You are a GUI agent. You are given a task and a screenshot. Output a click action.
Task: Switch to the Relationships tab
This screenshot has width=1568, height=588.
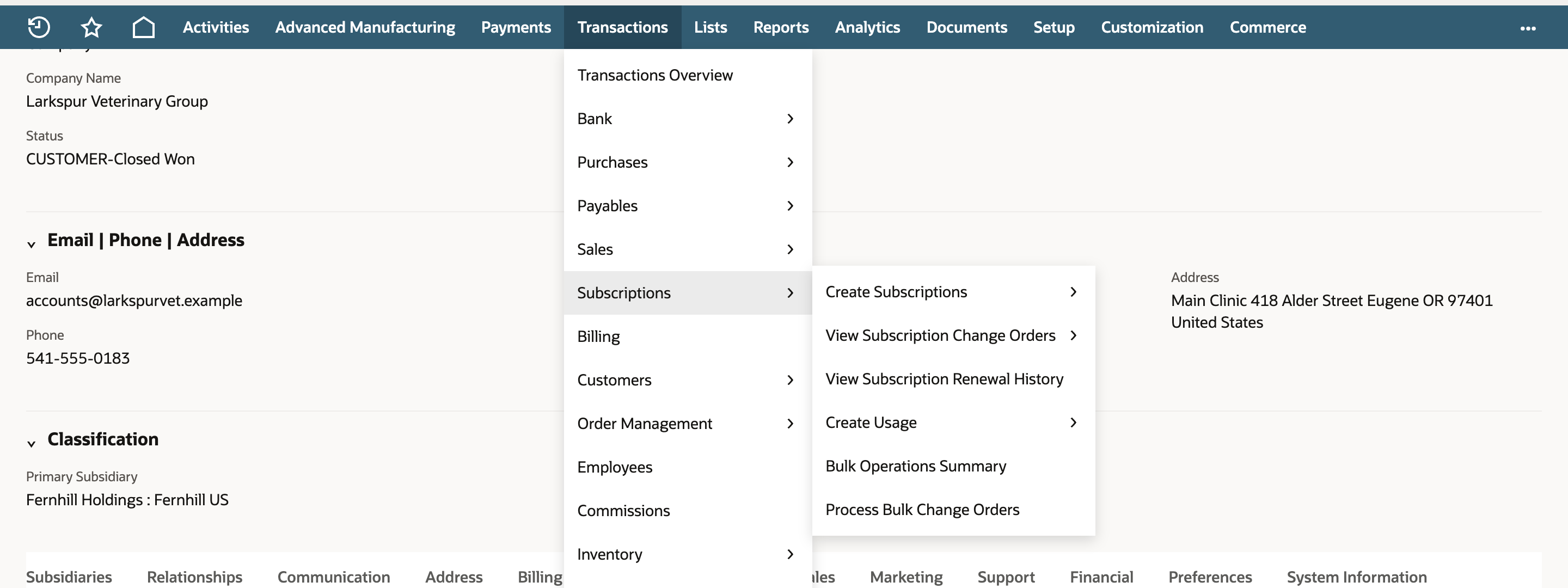pos(195,577)
